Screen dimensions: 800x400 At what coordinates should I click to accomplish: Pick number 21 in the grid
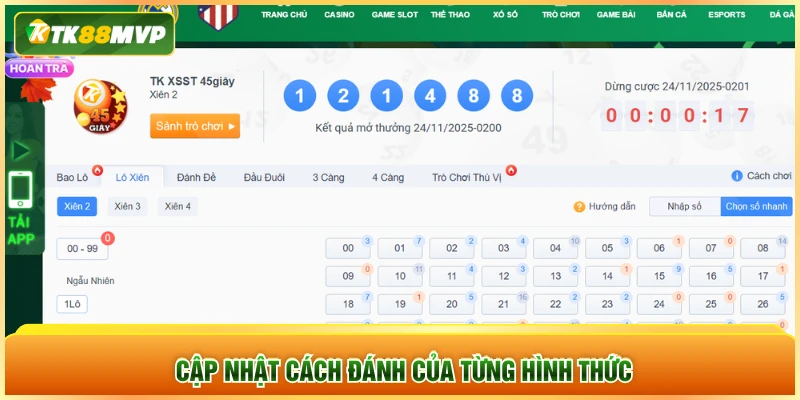pos(504,305)
